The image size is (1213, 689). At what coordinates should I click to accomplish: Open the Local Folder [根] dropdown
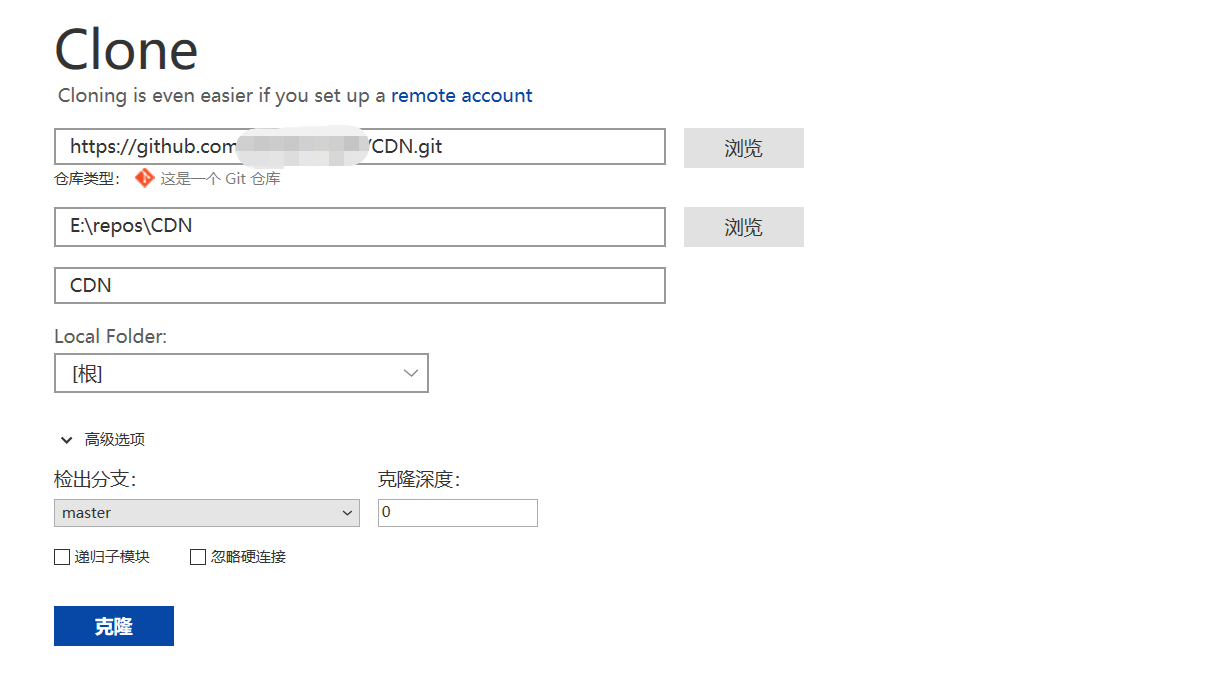tap(241, 373)
